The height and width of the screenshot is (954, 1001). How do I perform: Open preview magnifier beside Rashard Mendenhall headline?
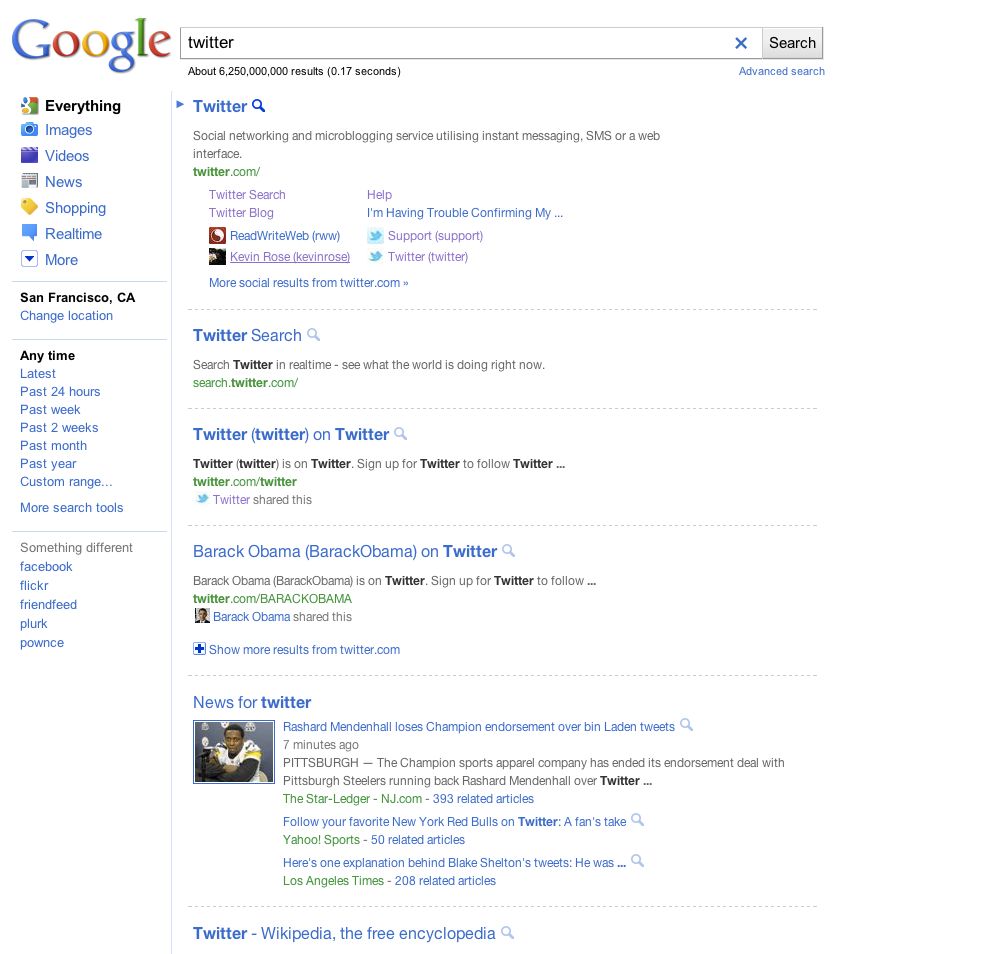tap(686, 725)
